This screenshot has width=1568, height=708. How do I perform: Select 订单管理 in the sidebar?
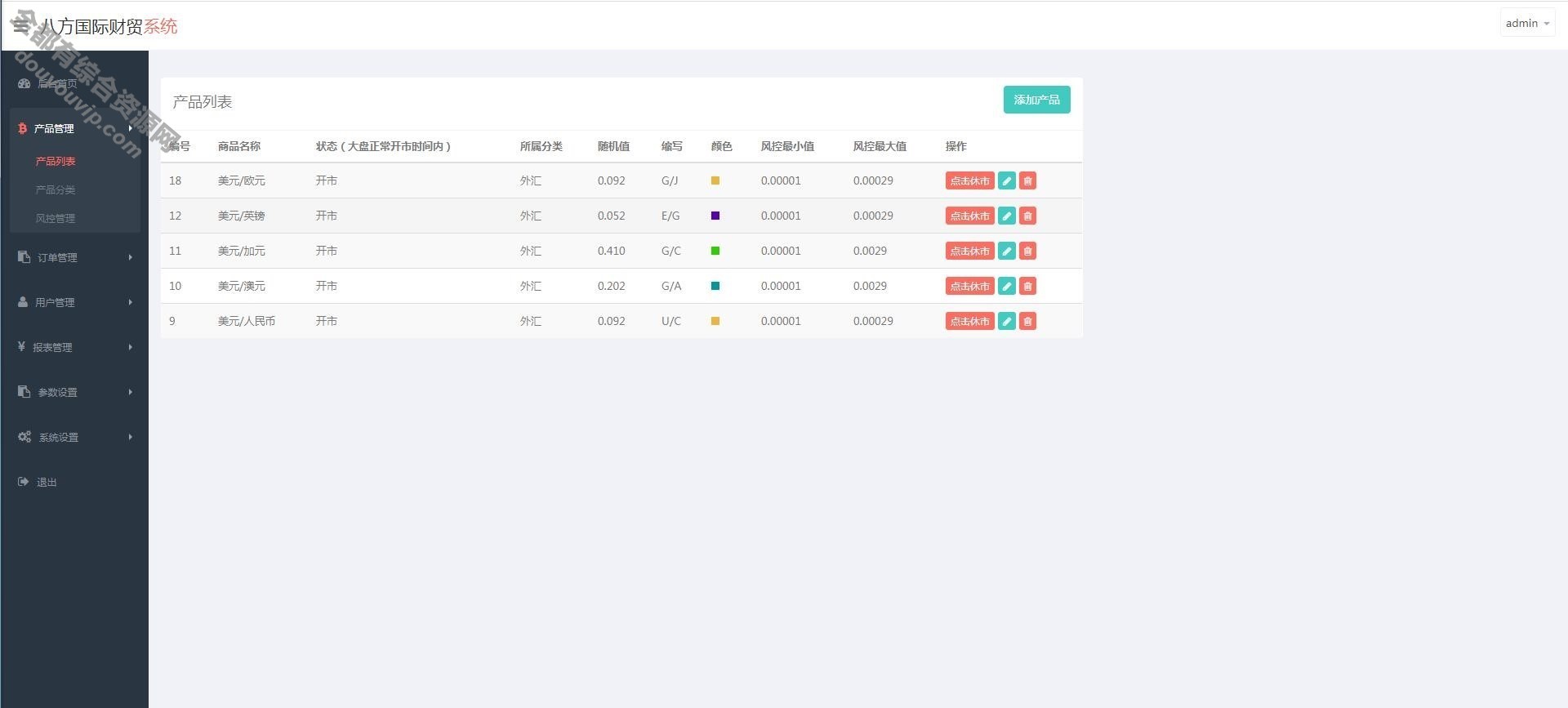pyautogui.click(x=57, y=257)
